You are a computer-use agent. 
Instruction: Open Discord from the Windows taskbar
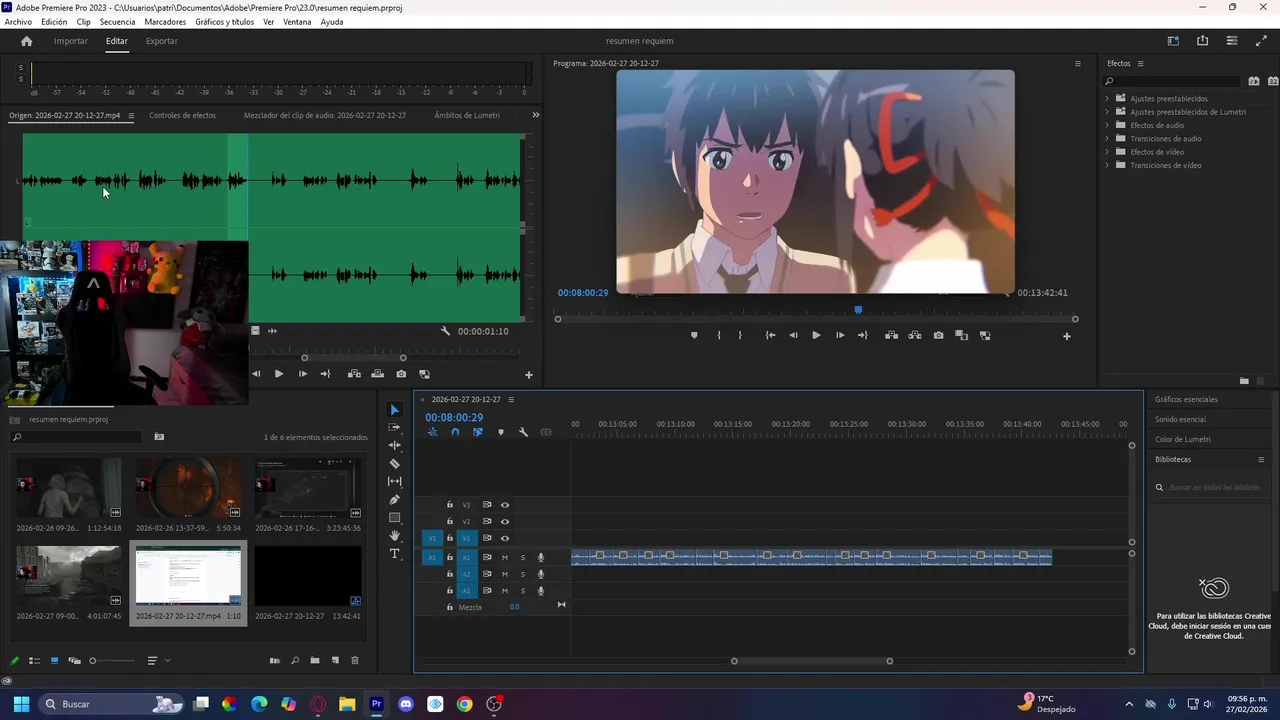click(x=405, y=704)
